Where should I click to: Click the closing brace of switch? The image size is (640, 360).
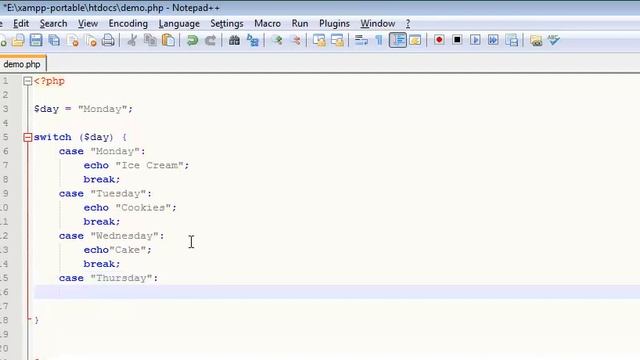click(x=36, y=320)
